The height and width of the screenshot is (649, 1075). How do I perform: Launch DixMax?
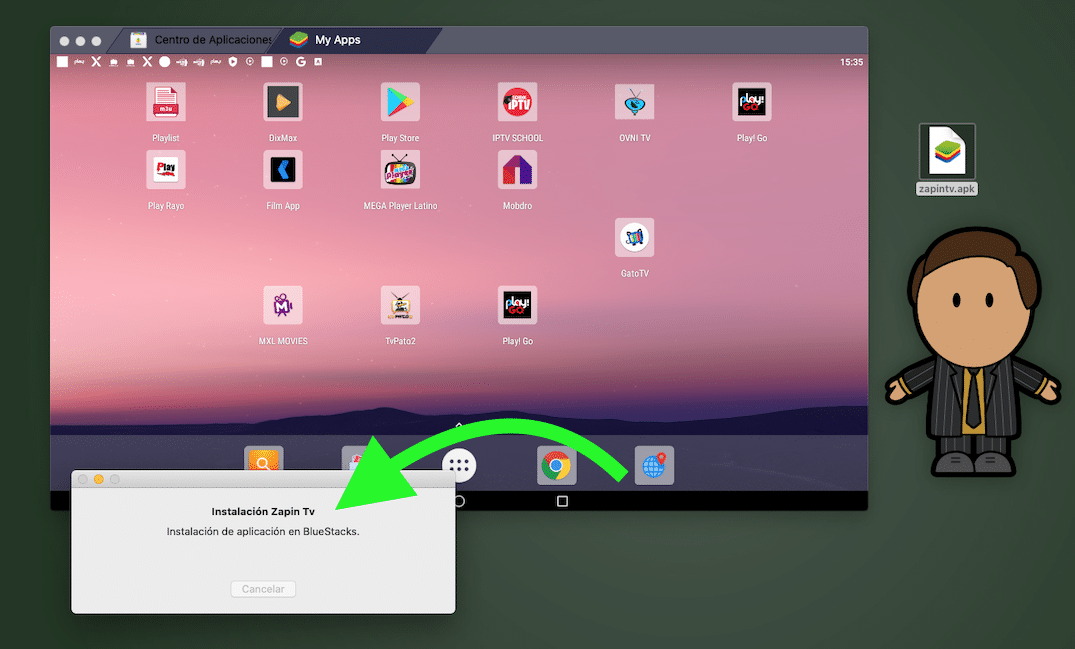pos(282,100)
